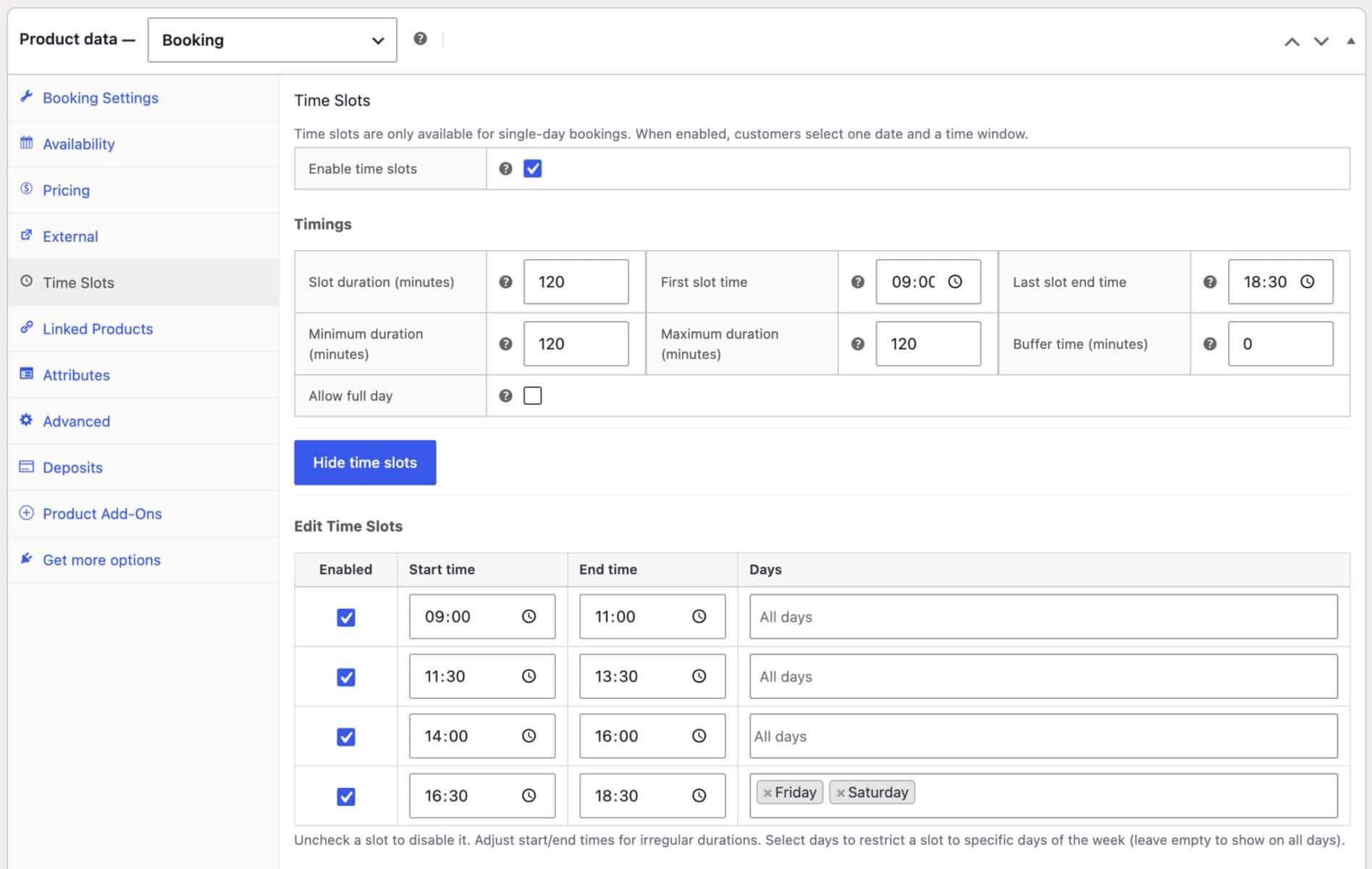
Task: Click the Slot duration input field
Action: click(x=576, y=282)
